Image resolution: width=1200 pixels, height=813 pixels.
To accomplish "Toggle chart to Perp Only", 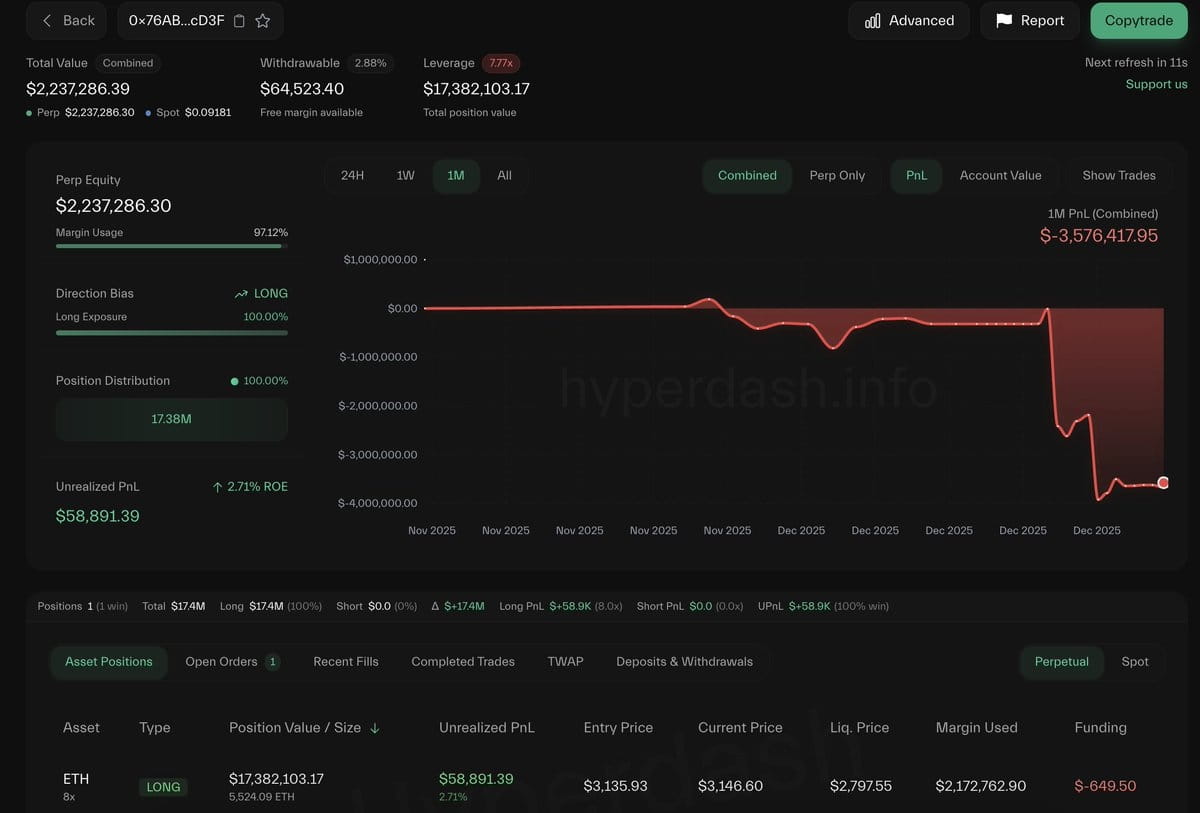I will click(x=837, y=175).
